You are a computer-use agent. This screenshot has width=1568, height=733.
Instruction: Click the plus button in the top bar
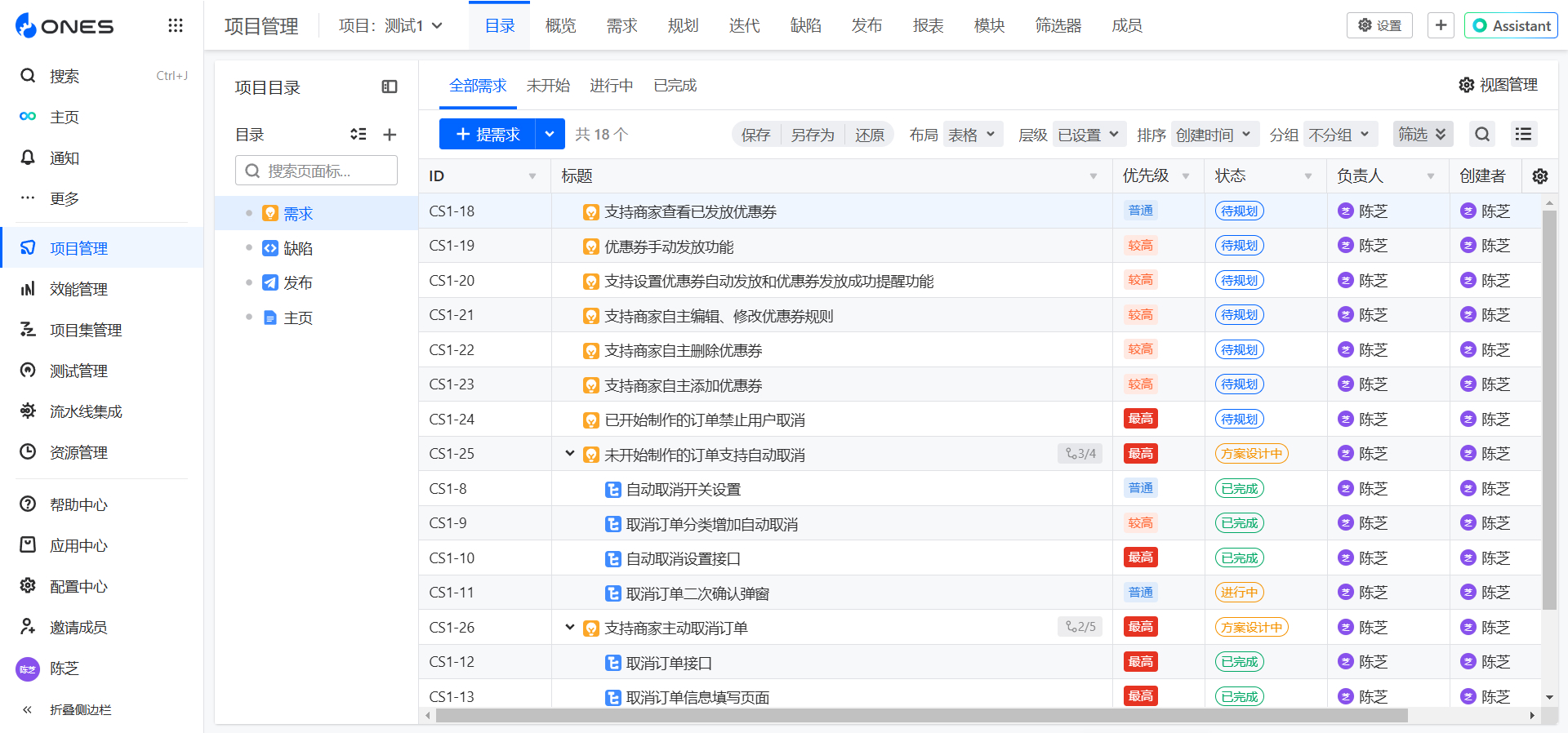1441,25
